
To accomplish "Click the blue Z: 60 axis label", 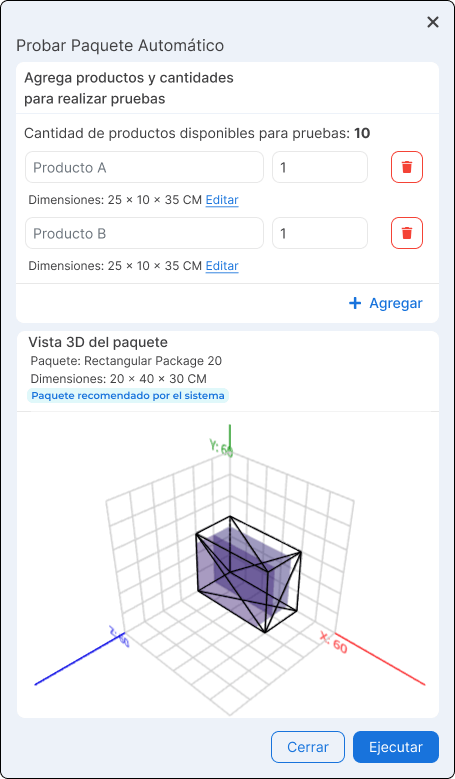I will [x=120, y=637].
